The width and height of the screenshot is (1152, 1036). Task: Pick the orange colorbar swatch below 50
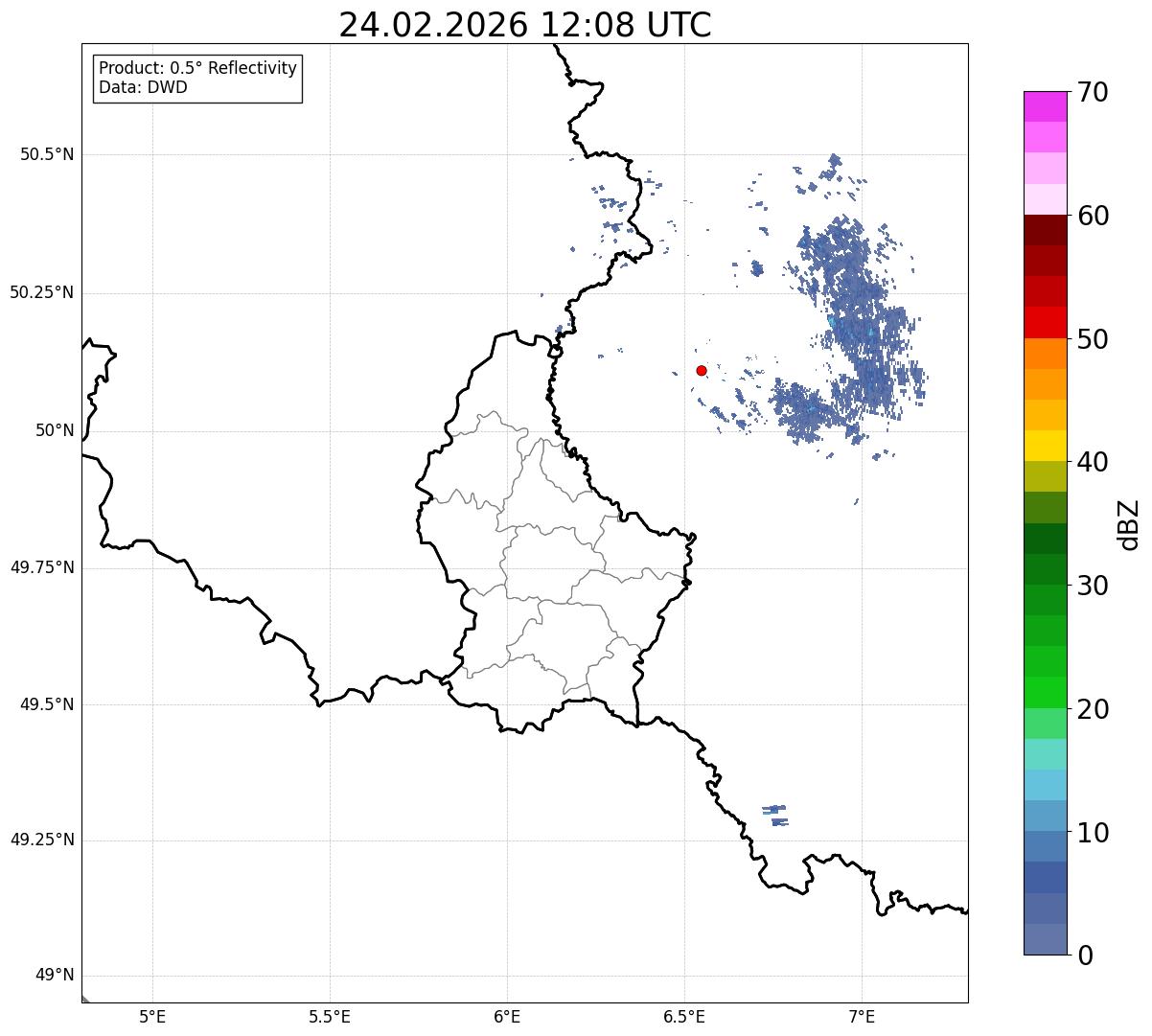[x=1046, y=354]
